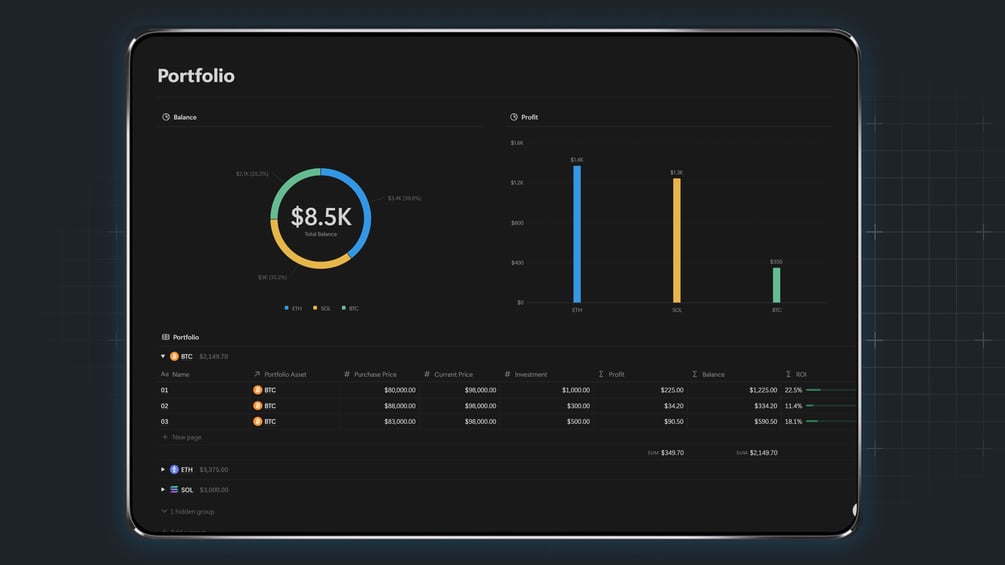
Task: Open the BTC relation link in row 01
Action: pos(265,390)
